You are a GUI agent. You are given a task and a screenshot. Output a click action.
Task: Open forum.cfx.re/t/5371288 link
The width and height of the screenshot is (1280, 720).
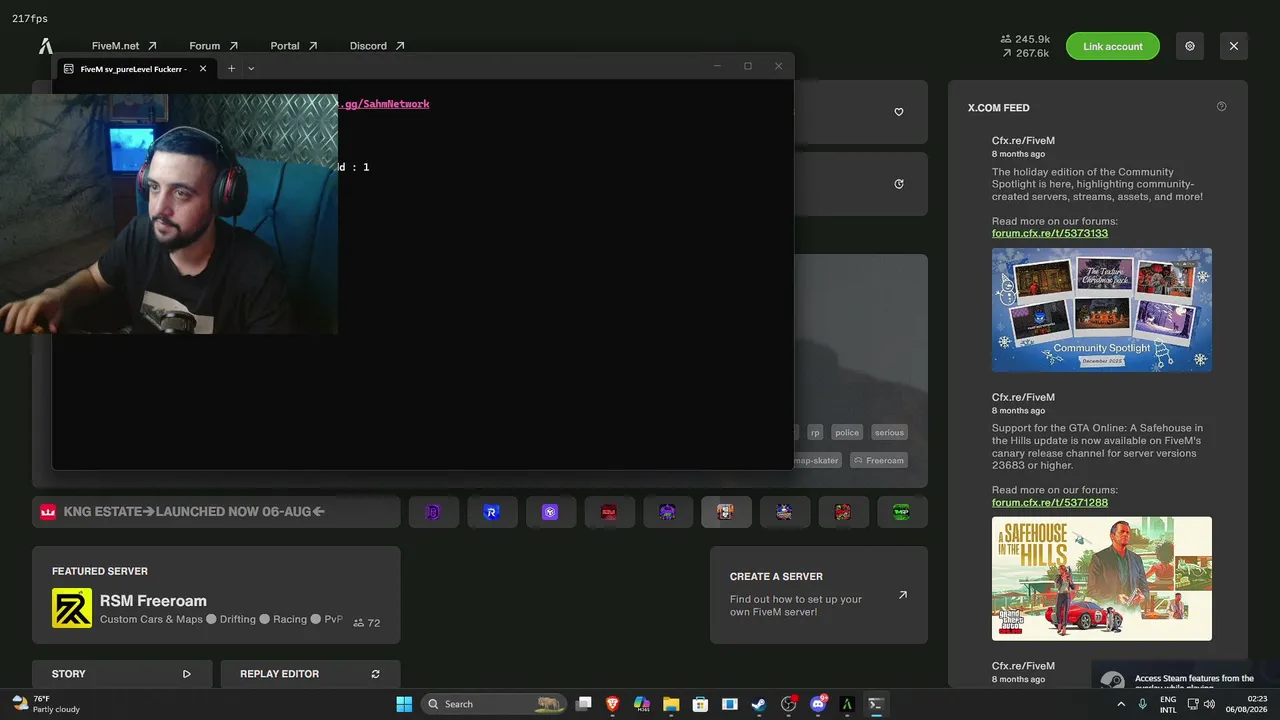[x=1050, y=502]
